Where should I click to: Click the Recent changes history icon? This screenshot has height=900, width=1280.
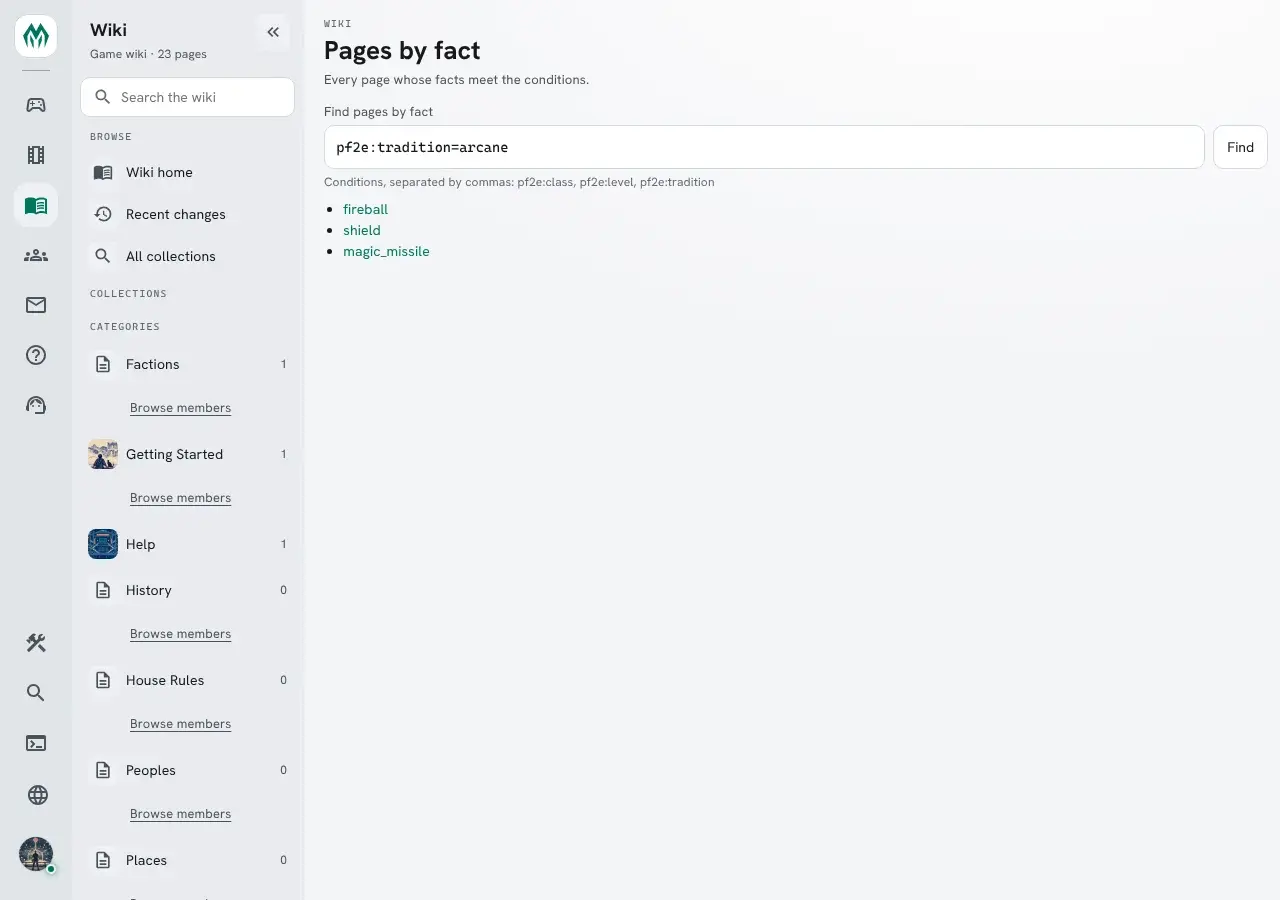(103, 214)
